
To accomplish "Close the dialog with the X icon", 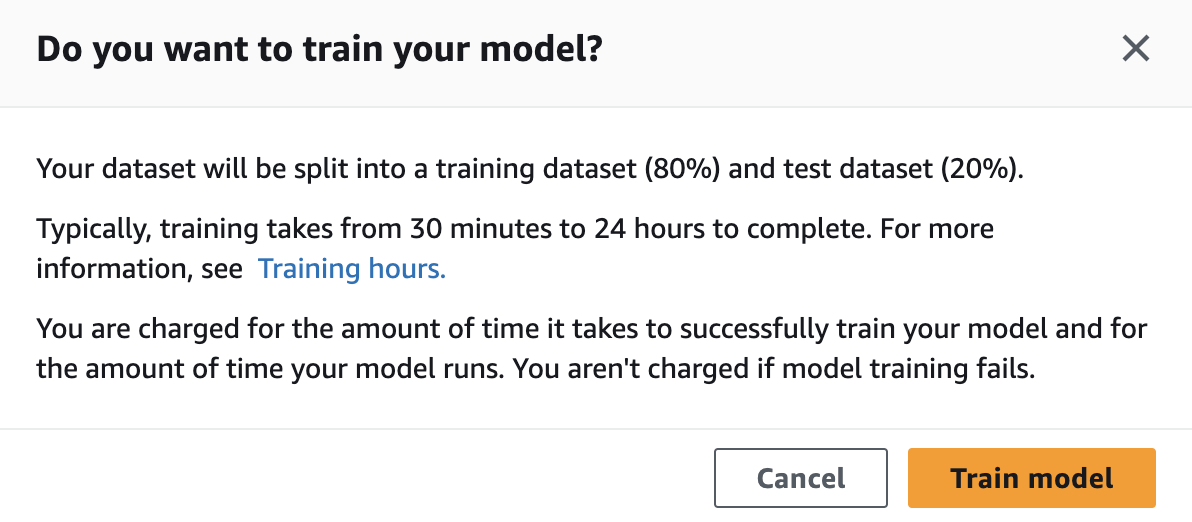I will [x=1136, y=49].
